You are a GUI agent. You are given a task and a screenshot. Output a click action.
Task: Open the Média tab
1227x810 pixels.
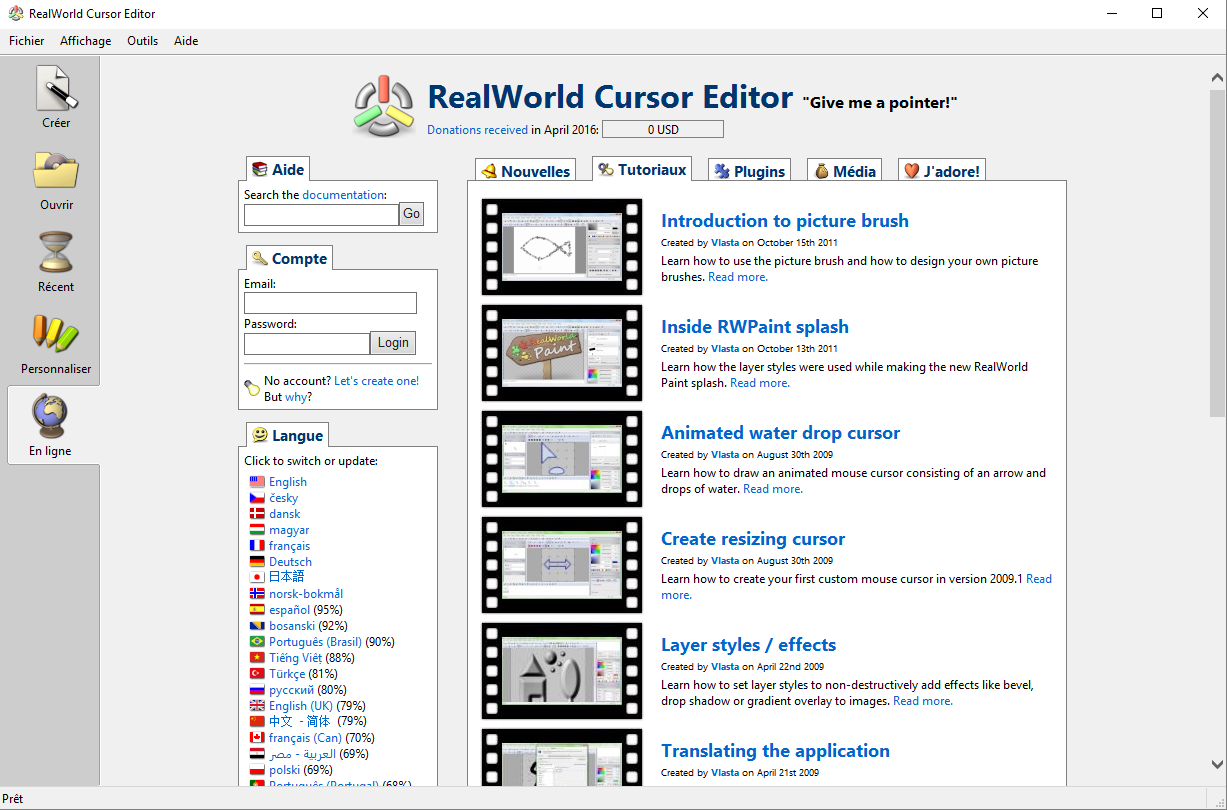(844, 169)
